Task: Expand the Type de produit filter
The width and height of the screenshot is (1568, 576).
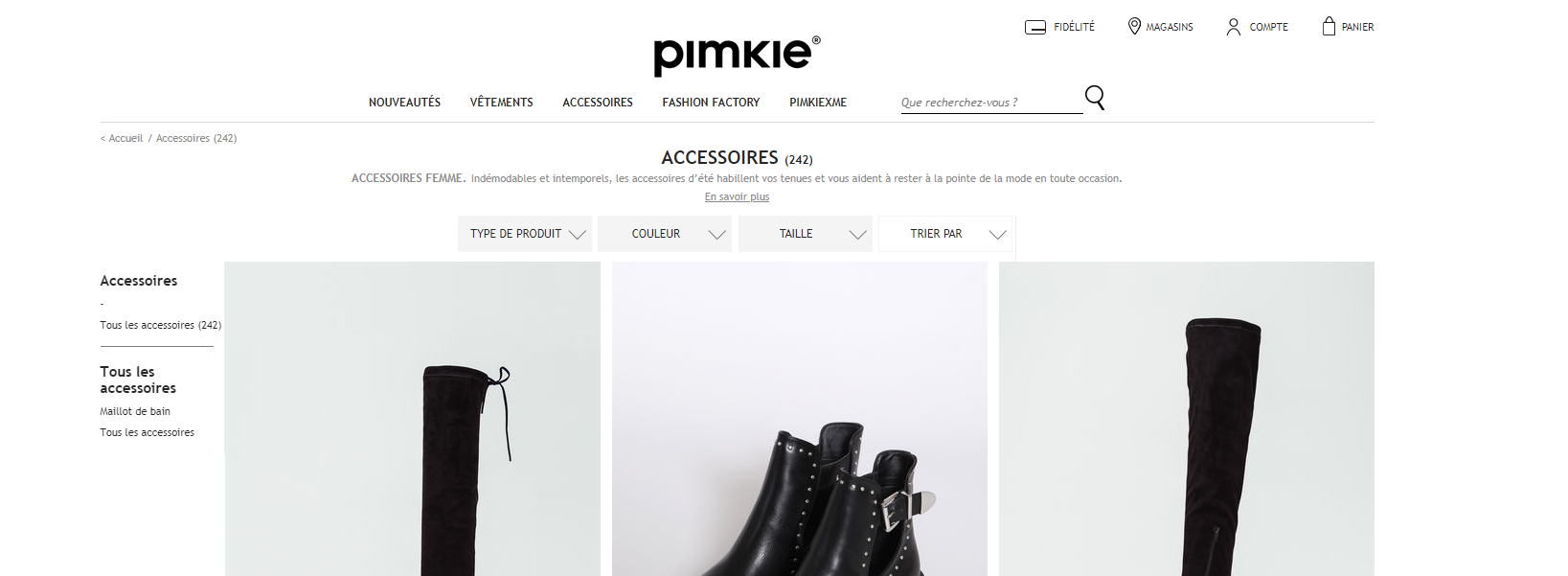Action: coord(525,234)
